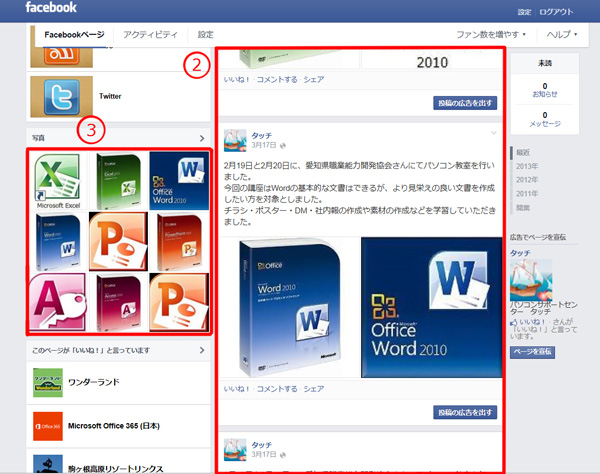Viewport: 600px width, 474px height.
Task: Switch to the 設定 tab
Action: click(x=205, y=35)
